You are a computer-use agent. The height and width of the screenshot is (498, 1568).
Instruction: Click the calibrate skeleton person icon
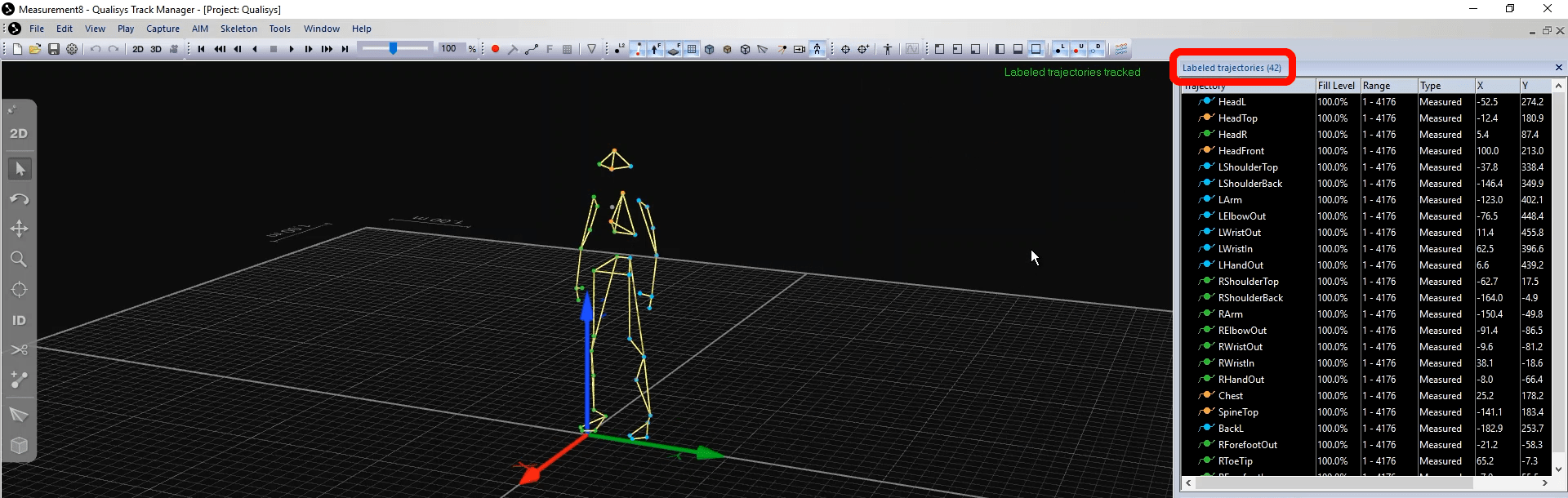(888, 49)
